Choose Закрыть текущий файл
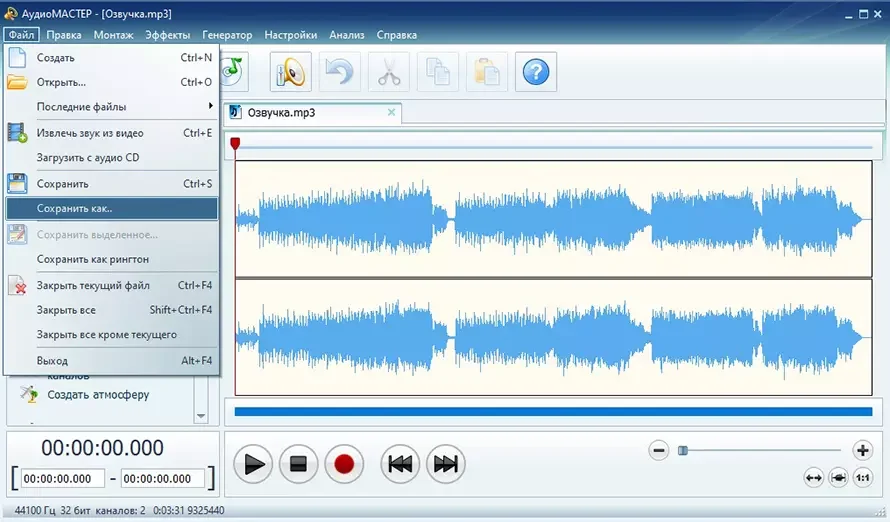Viewport: 890px width, 522px height. [111, 285]
